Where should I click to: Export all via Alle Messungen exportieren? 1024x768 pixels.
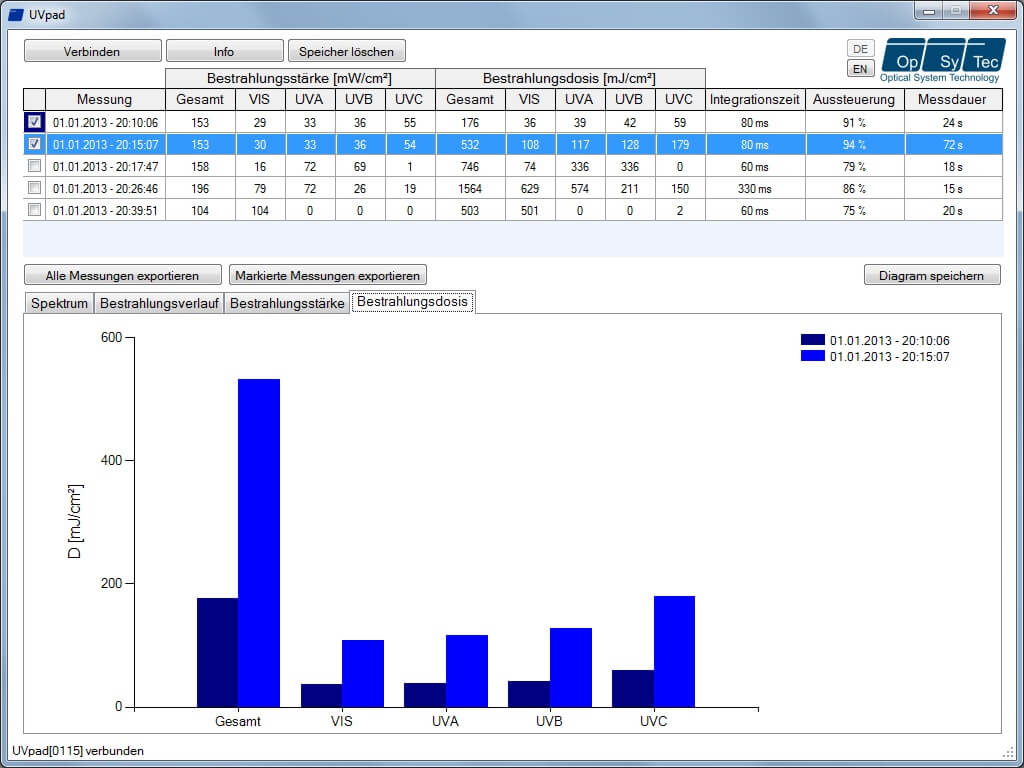tap(122, 275)
